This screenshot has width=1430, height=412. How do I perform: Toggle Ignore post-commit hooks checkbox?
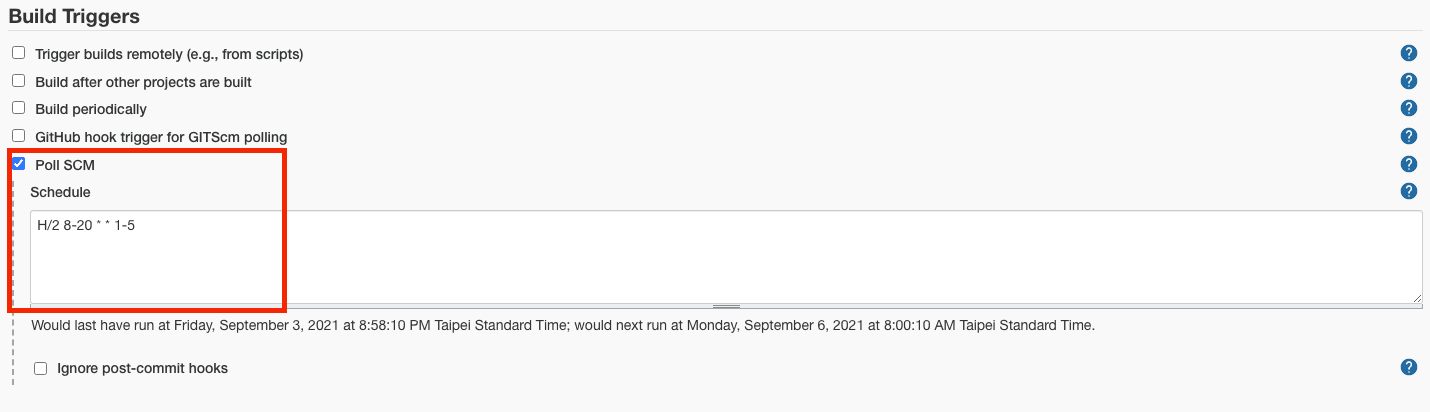(41, 368)
